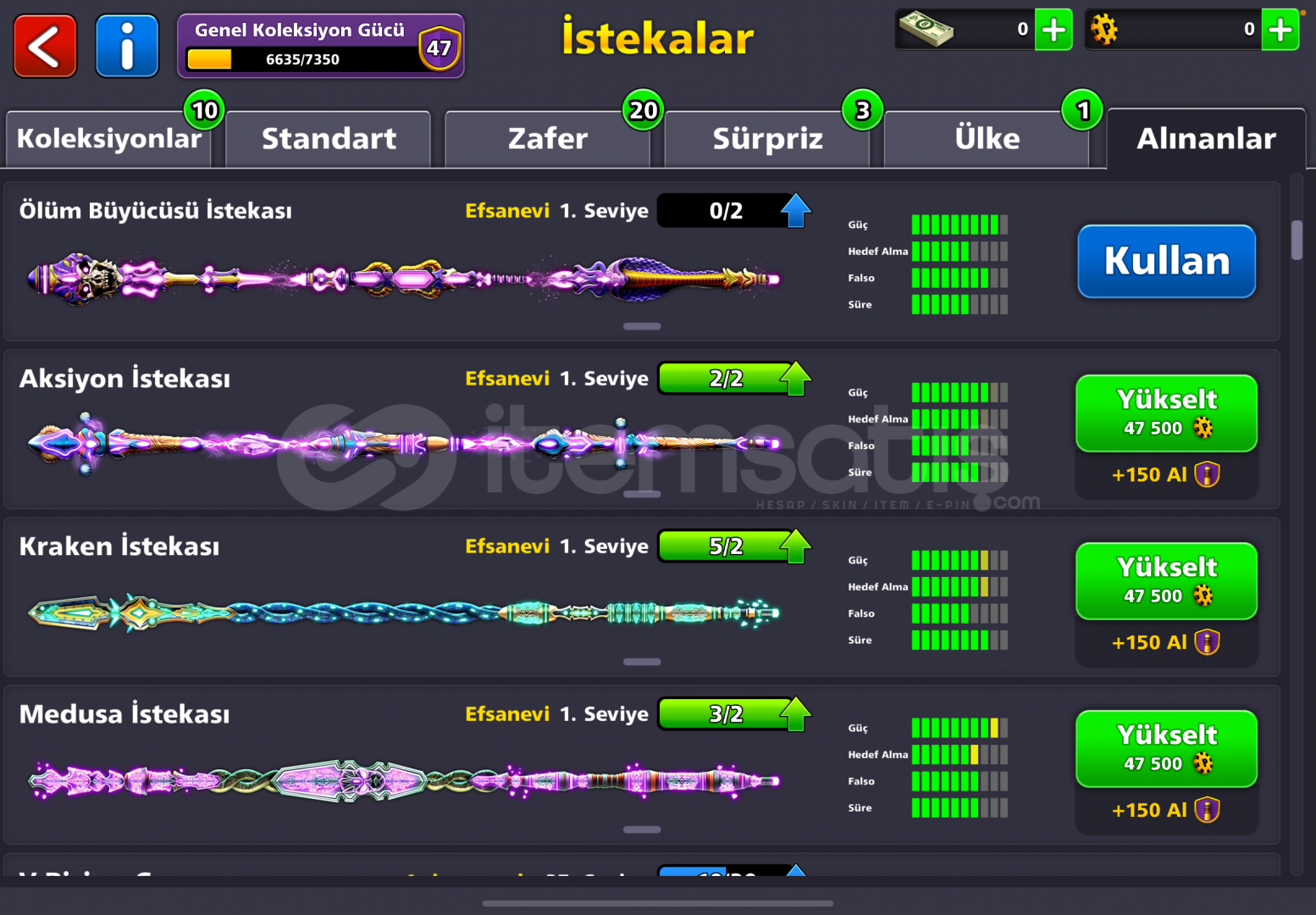Viewport: 1316px width, 915px height.
Task: Tap the green upgrade arrow on Medusa İstekası
Action: (795, 713)
